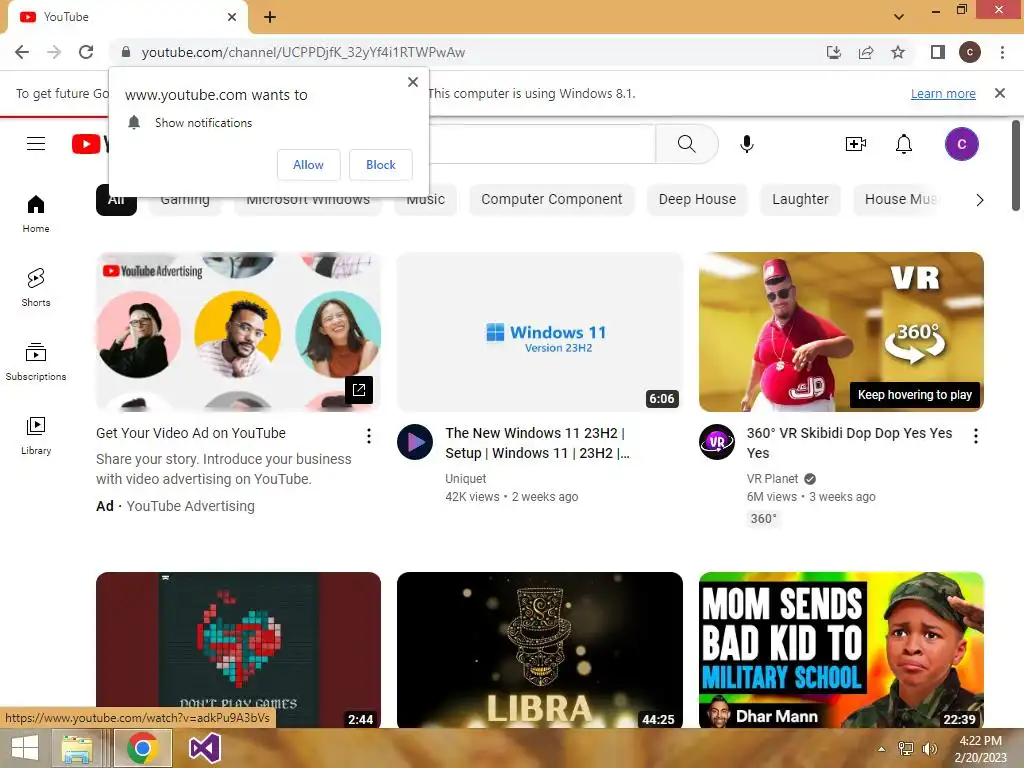Select the Deep House chip

tap(697, 199)
